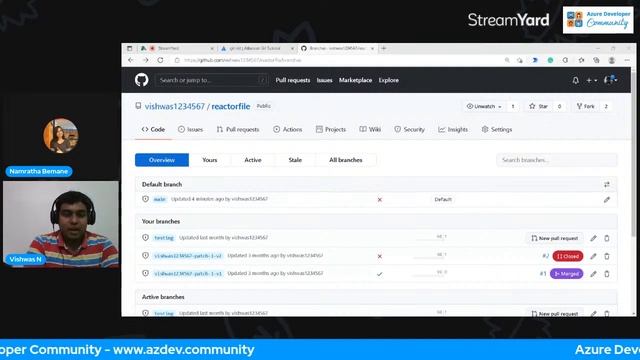640x360 pixels.
Task: Click the Vishwas N video feed
Action: click(x=61, y=224)
